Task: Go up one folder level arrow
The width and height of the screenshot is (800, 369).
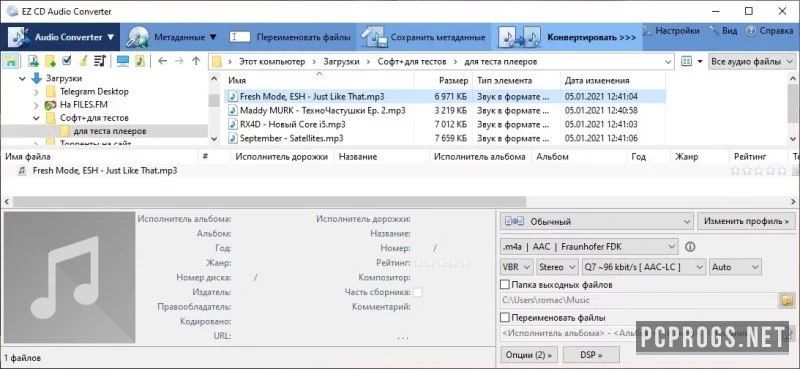Action: coord(196,61)
